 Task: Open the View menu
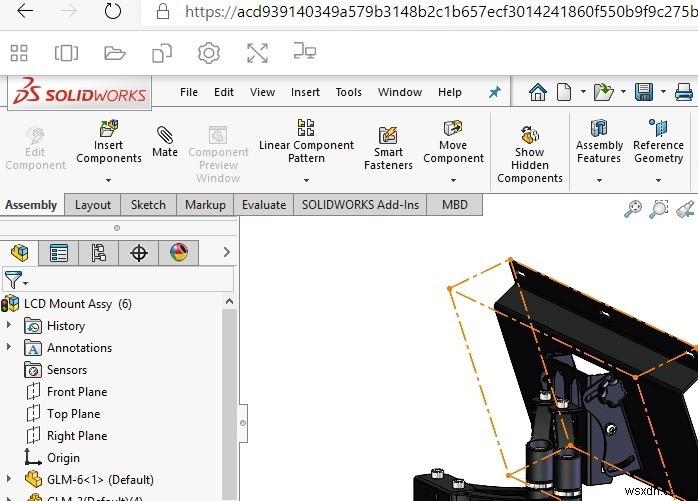click(x=262, y=92)
